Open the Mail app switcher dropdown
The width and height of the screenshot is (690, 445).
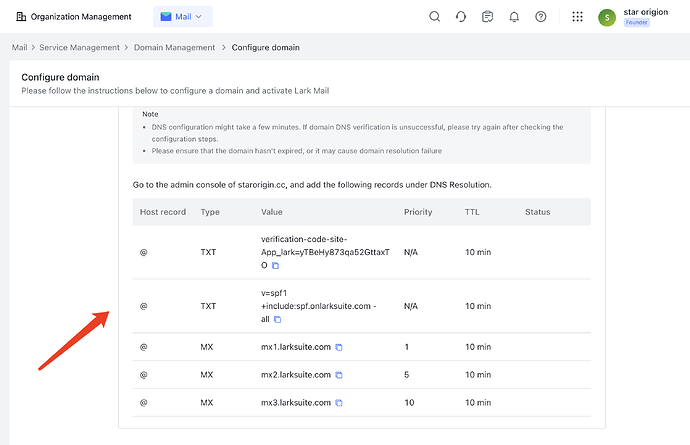(x=183, y=17)
